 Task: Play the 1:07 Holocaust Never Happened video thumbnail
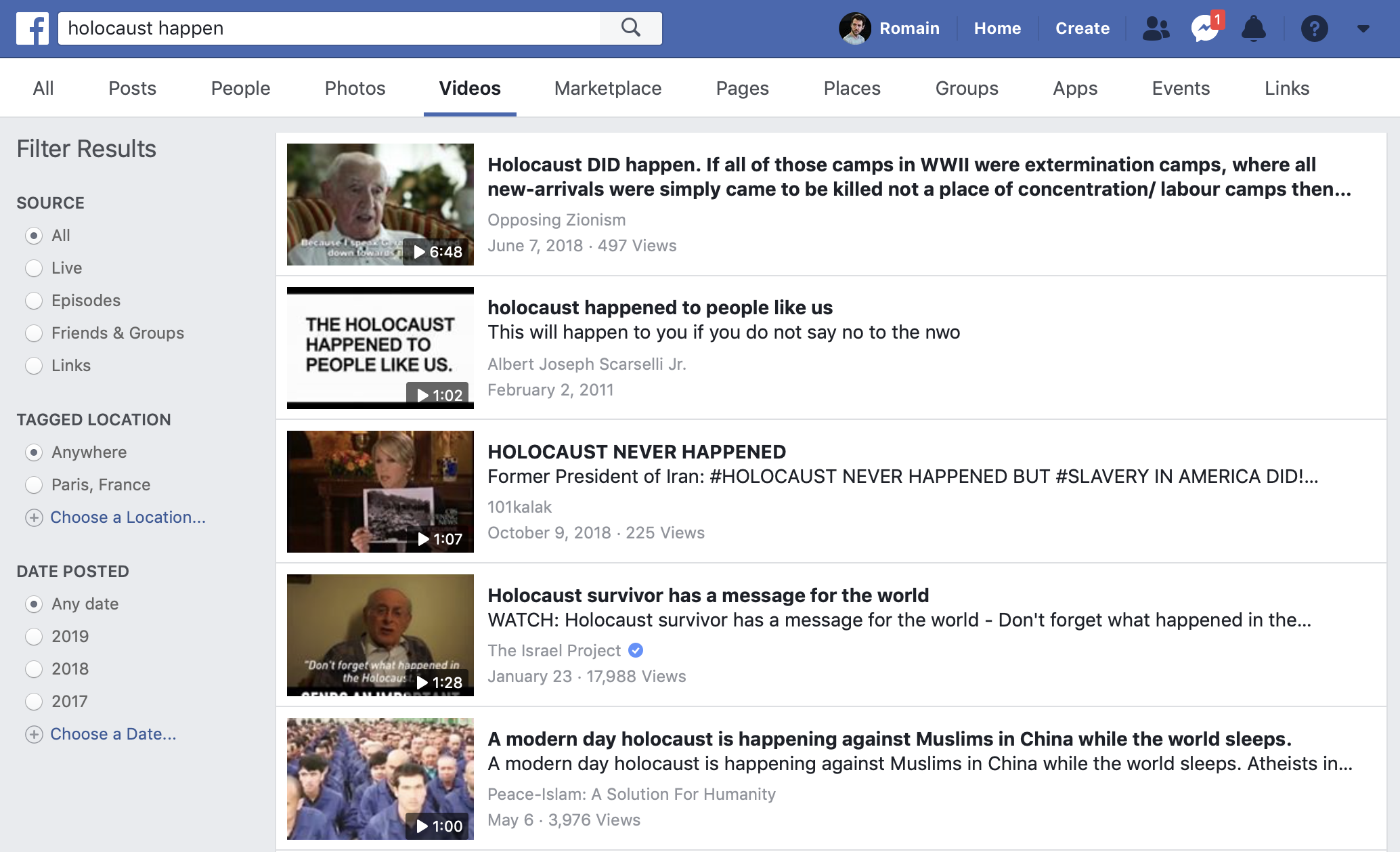coord(380,492)
